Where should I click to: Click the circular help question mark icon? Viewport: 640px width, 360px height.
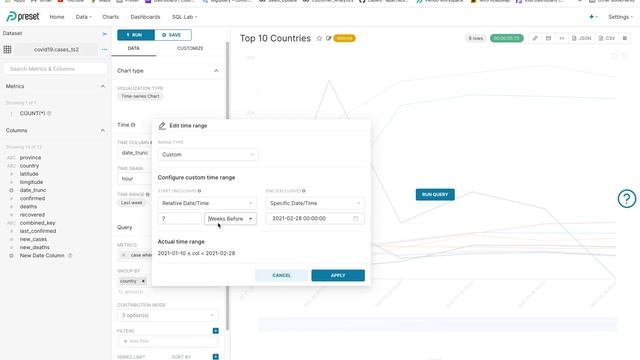coord(627,199)
